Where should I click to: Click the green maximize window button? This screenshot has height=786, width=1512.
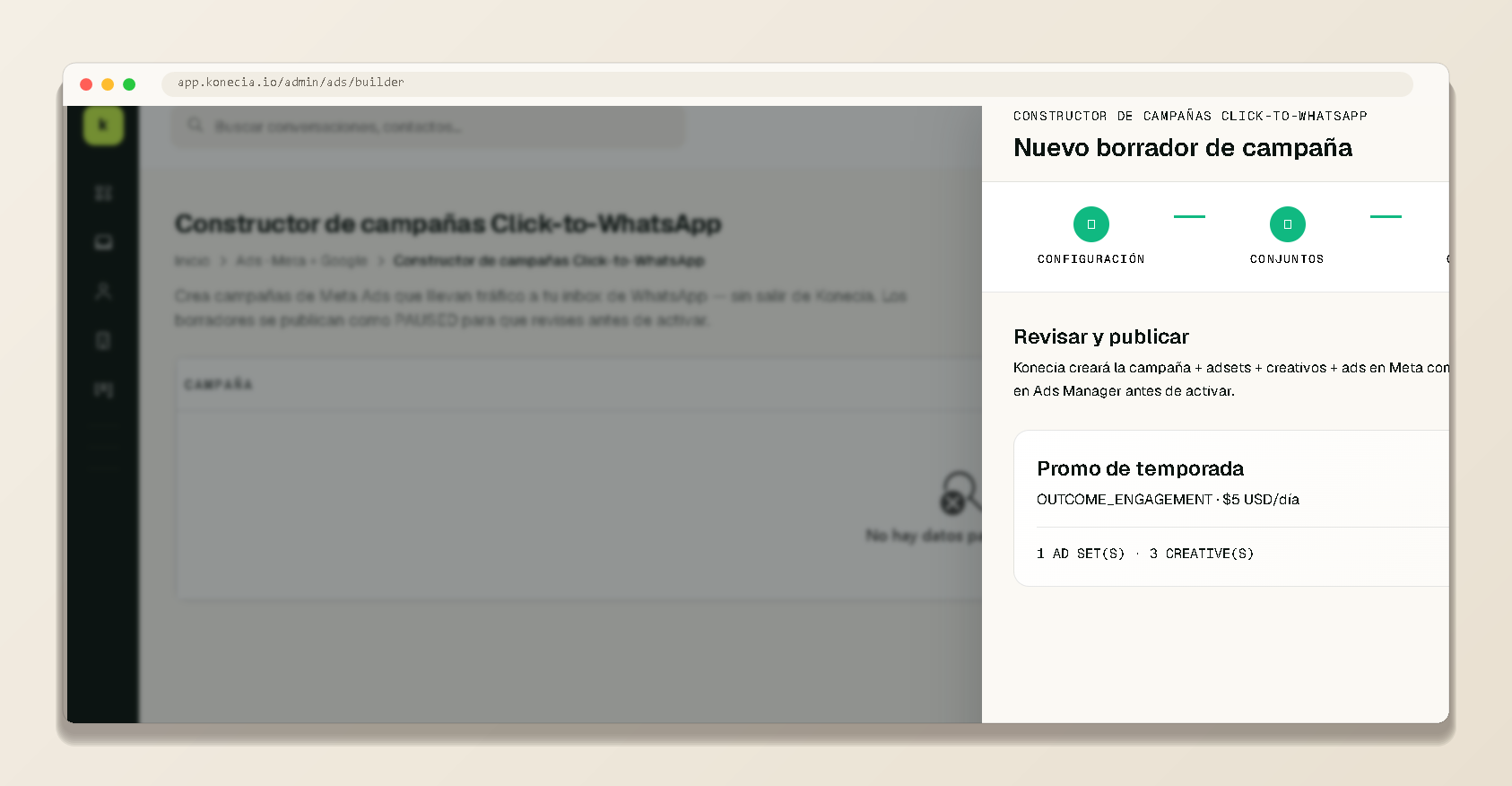point(129,84)
